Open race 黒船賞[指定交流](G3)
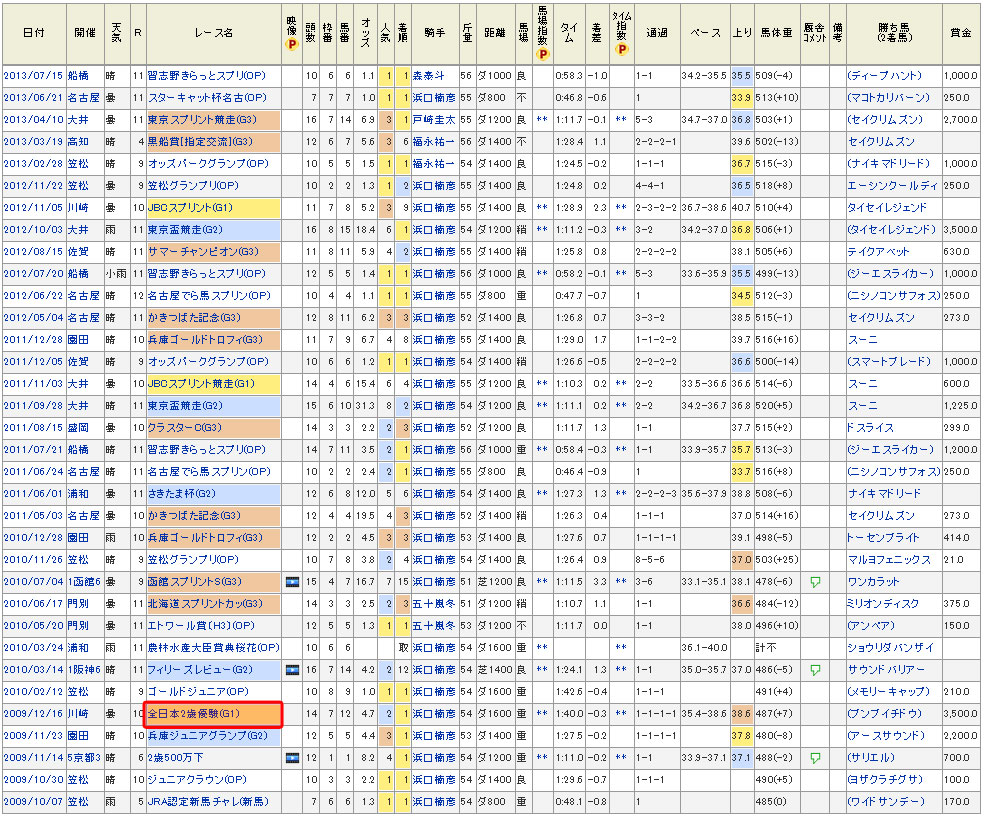The image size is (984, 816). [x=200, y=142]
